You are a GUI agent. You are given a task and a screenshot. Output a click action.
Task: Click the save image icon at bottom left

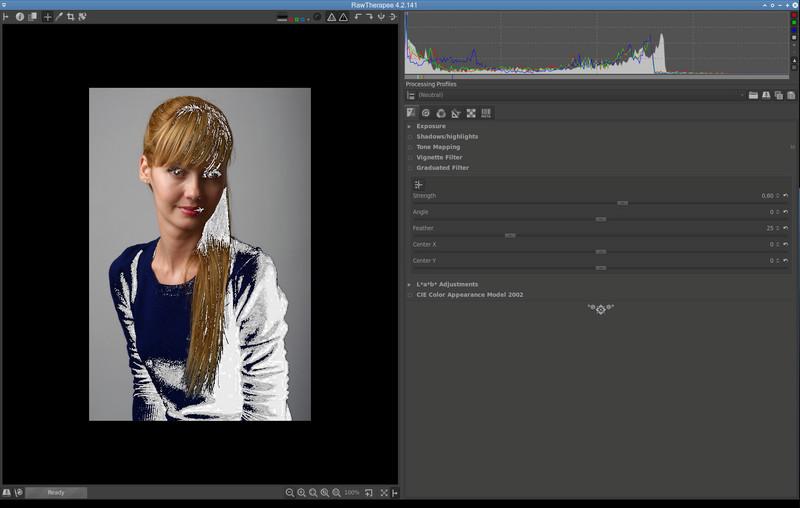(x=7, y=493)
